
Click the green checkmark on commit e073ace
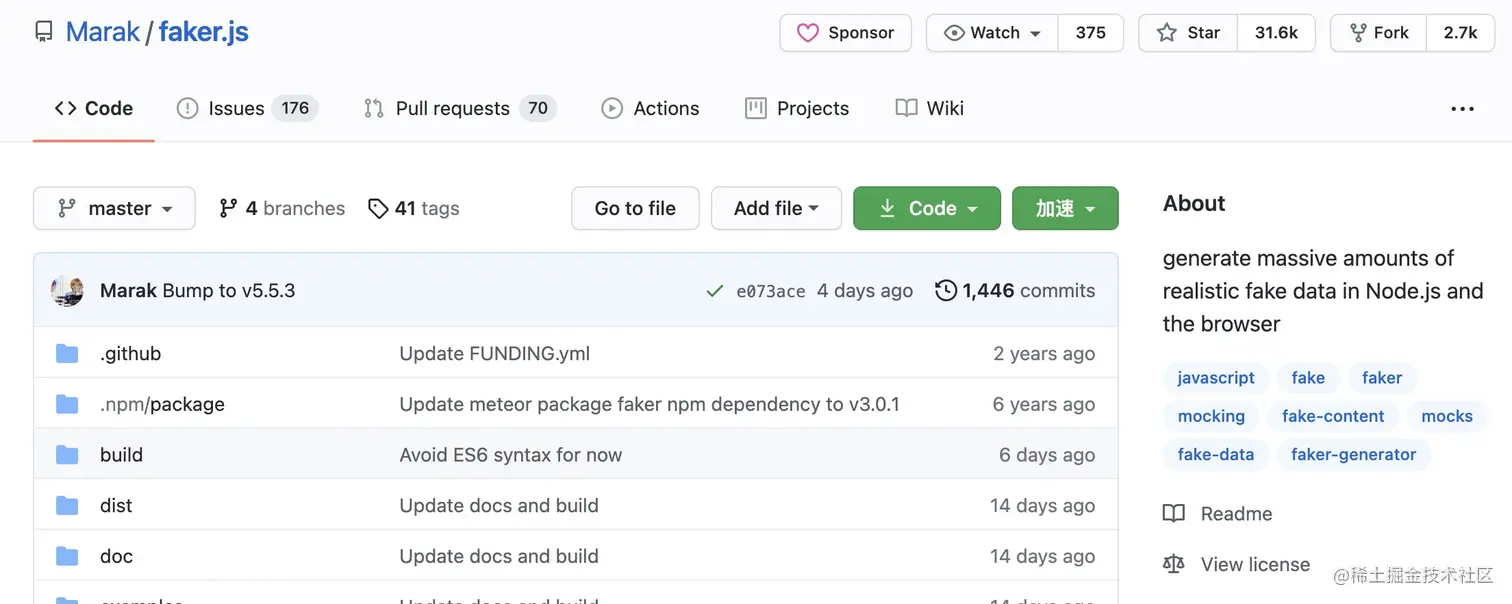point(715,290)
